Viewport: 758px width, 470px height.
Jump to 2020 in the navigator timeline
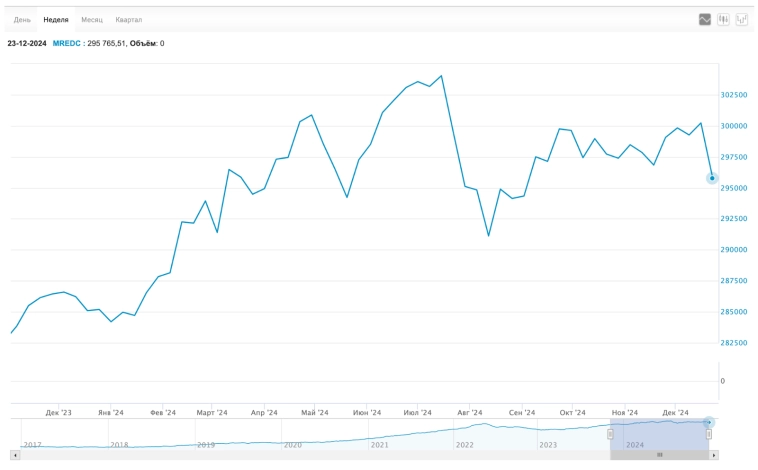tap(291, 444)
